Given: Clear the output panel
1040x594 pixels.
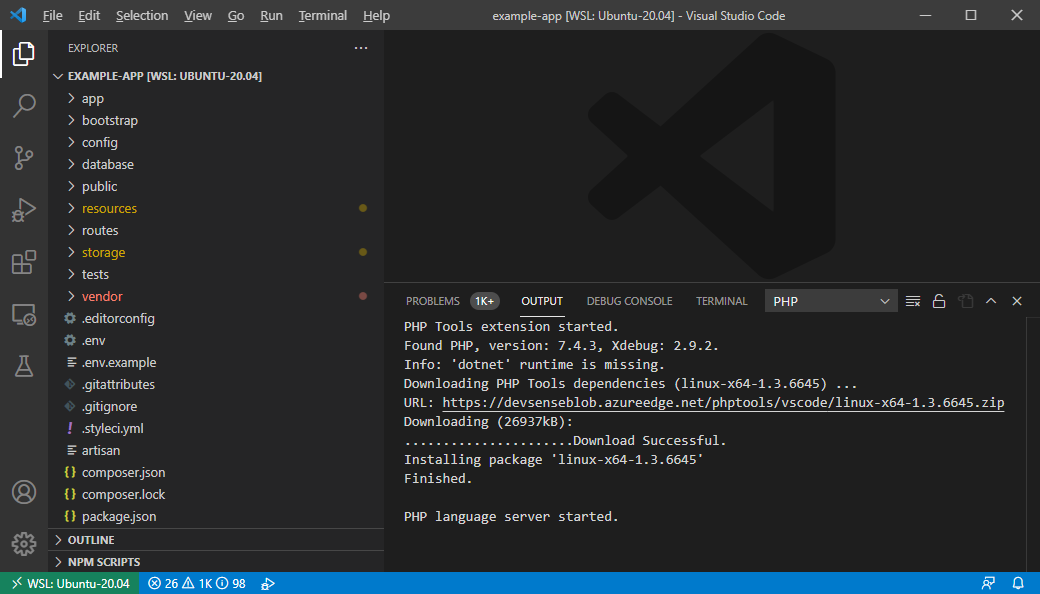Looking at the screenshot, I should pyautogui.click(x=913, y=301).
